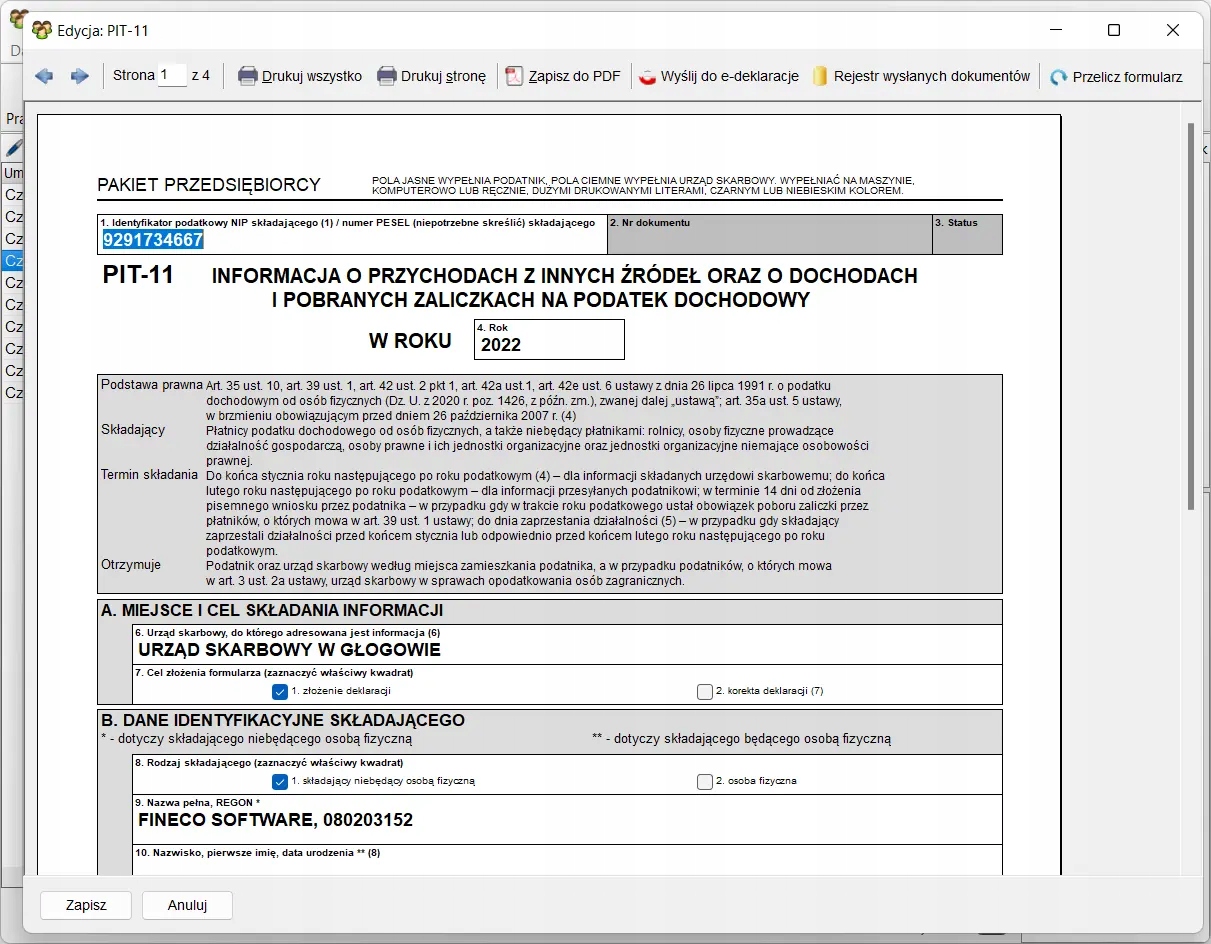Screen dimensions: 1211x944
Task: Click the Nazwisko, pierwsze imię, data urodzenia field
Action: (568, 860)
